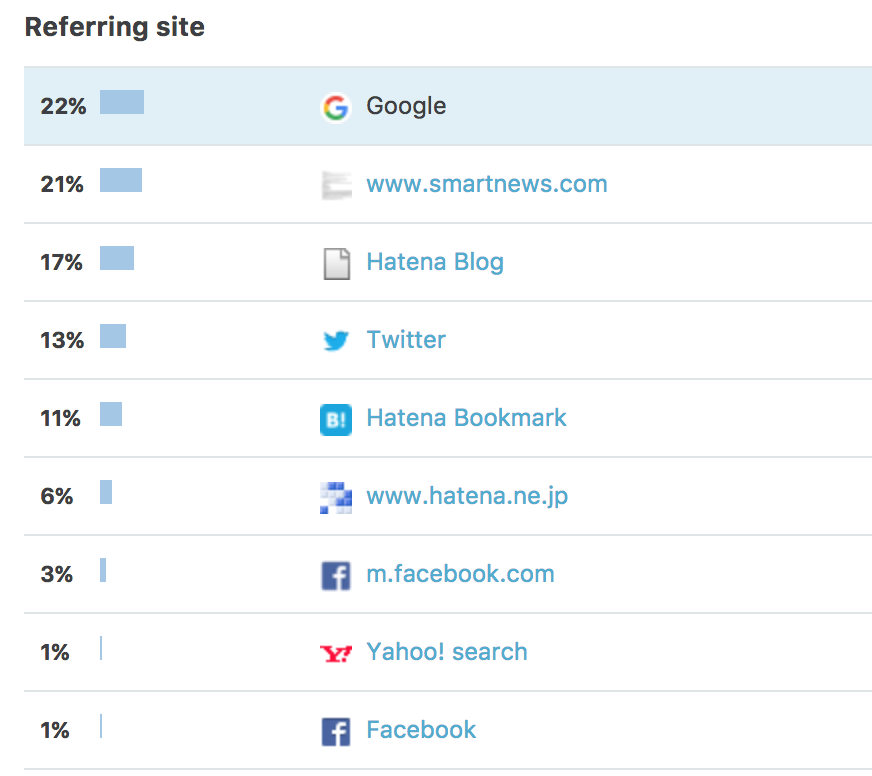The image size is (872, 776).
Task: Click the 17% percentage value
Action: [x=61, y=262]
